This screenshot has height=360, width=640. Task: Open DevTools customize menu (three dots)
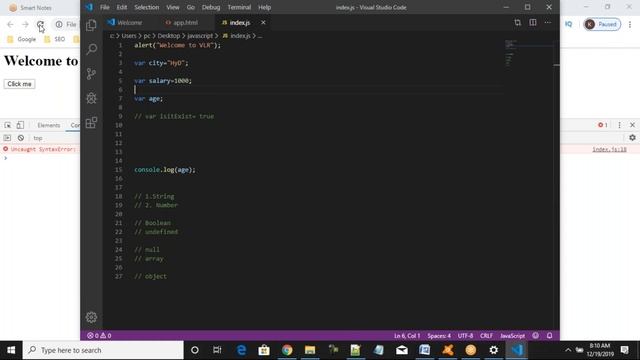[x=619, y=125]
